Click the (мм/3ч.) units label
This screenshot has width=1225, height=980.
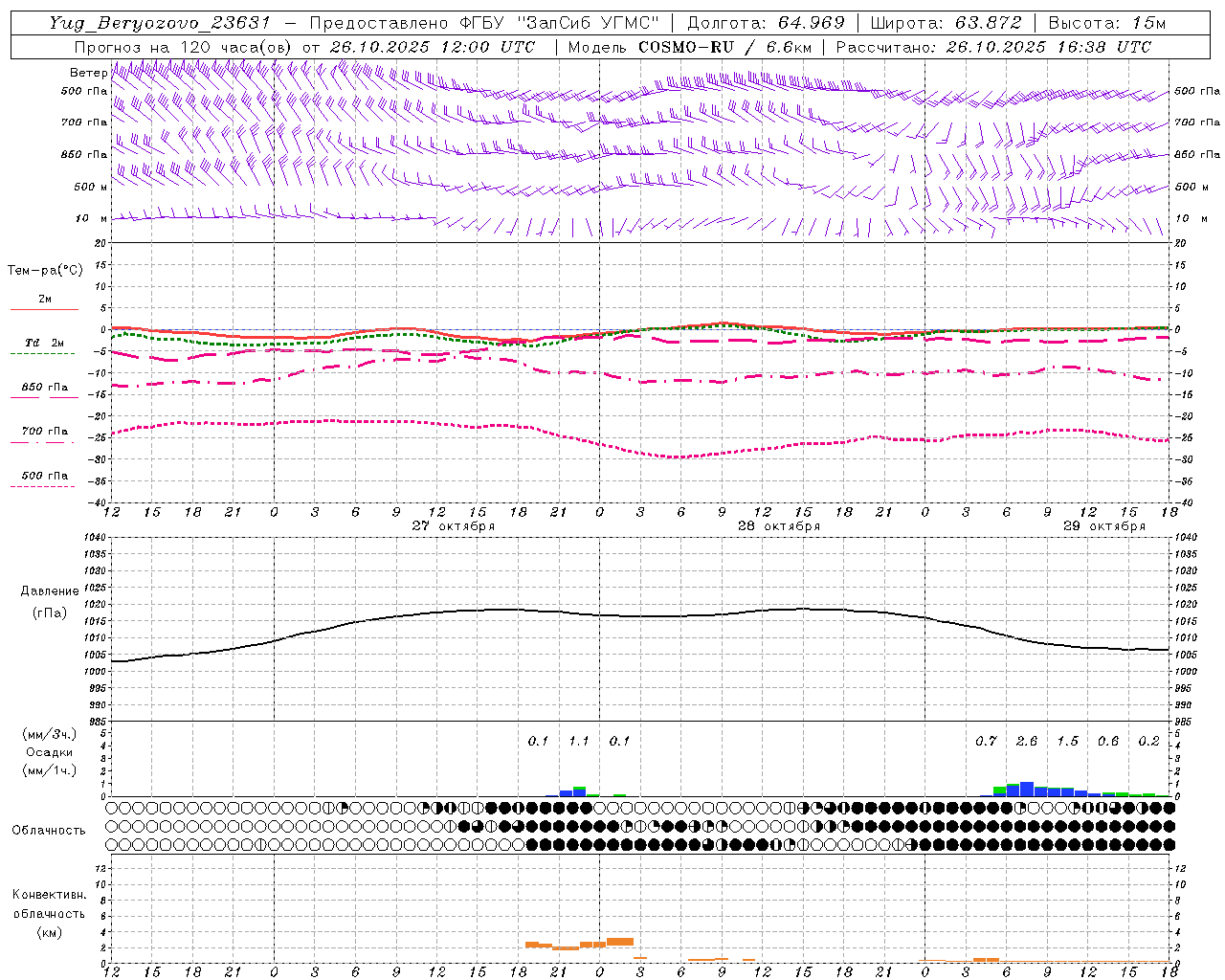point(50,734)
